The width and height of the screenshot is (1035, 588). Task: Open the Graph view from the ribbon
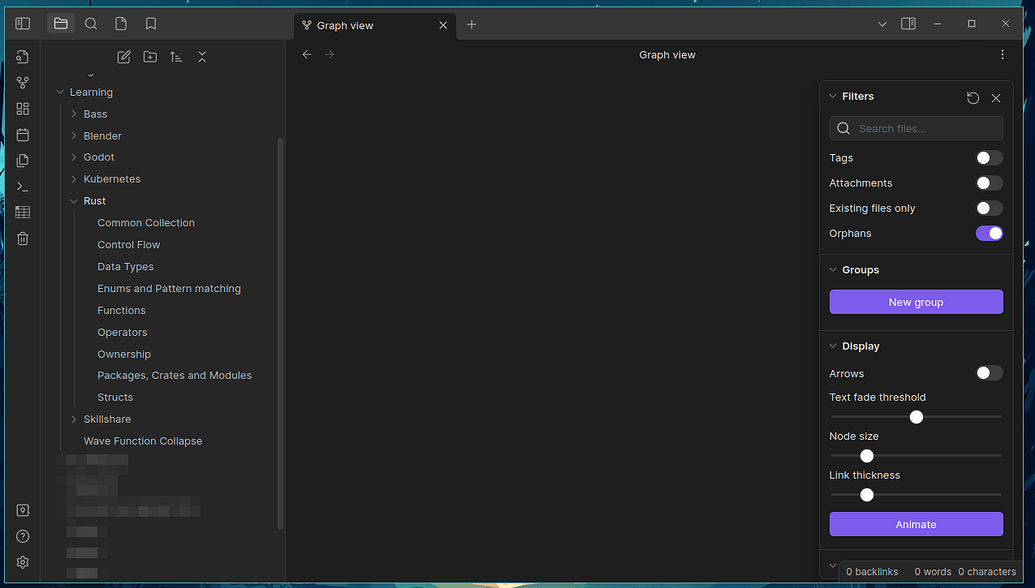pos(22,82)
